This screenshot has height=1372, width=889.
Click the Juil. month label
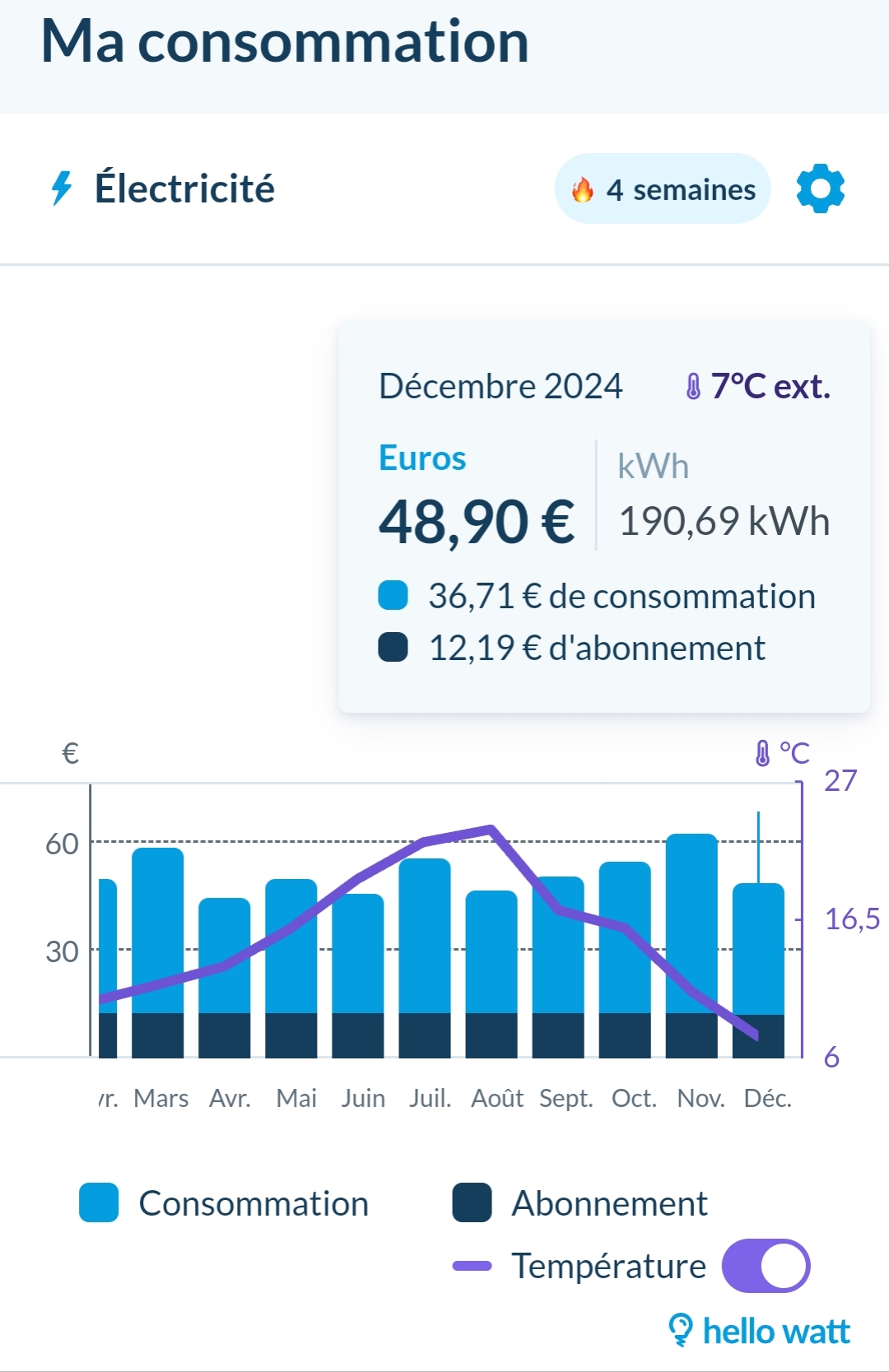pyautogui.click(x=430, y=1098)
